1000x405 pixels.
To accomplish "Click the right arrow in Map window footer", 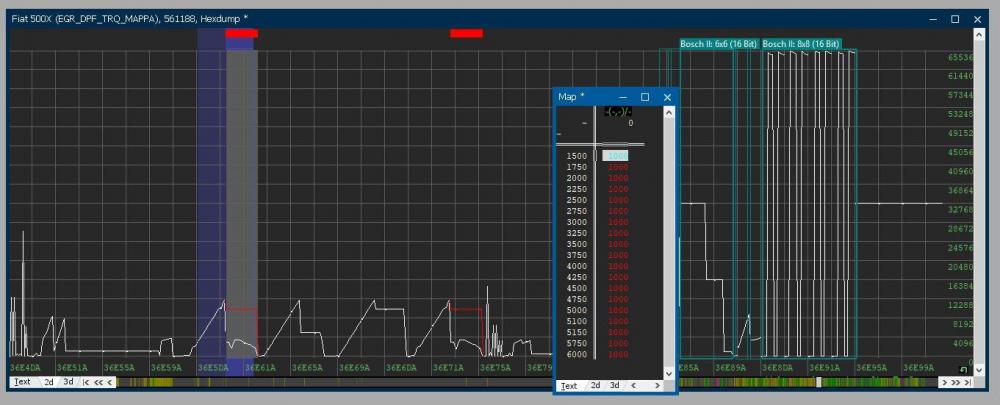I will coord(657,385).
